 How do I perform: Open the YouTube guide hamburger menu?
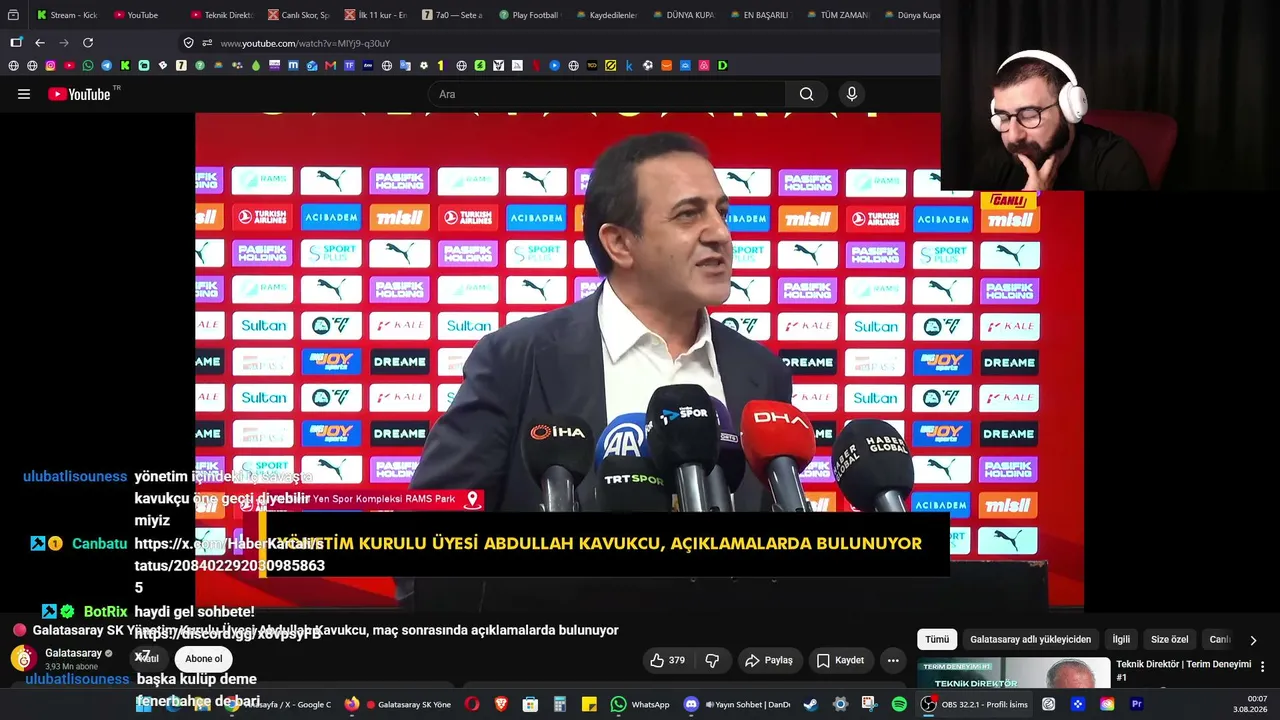(24, 94)
